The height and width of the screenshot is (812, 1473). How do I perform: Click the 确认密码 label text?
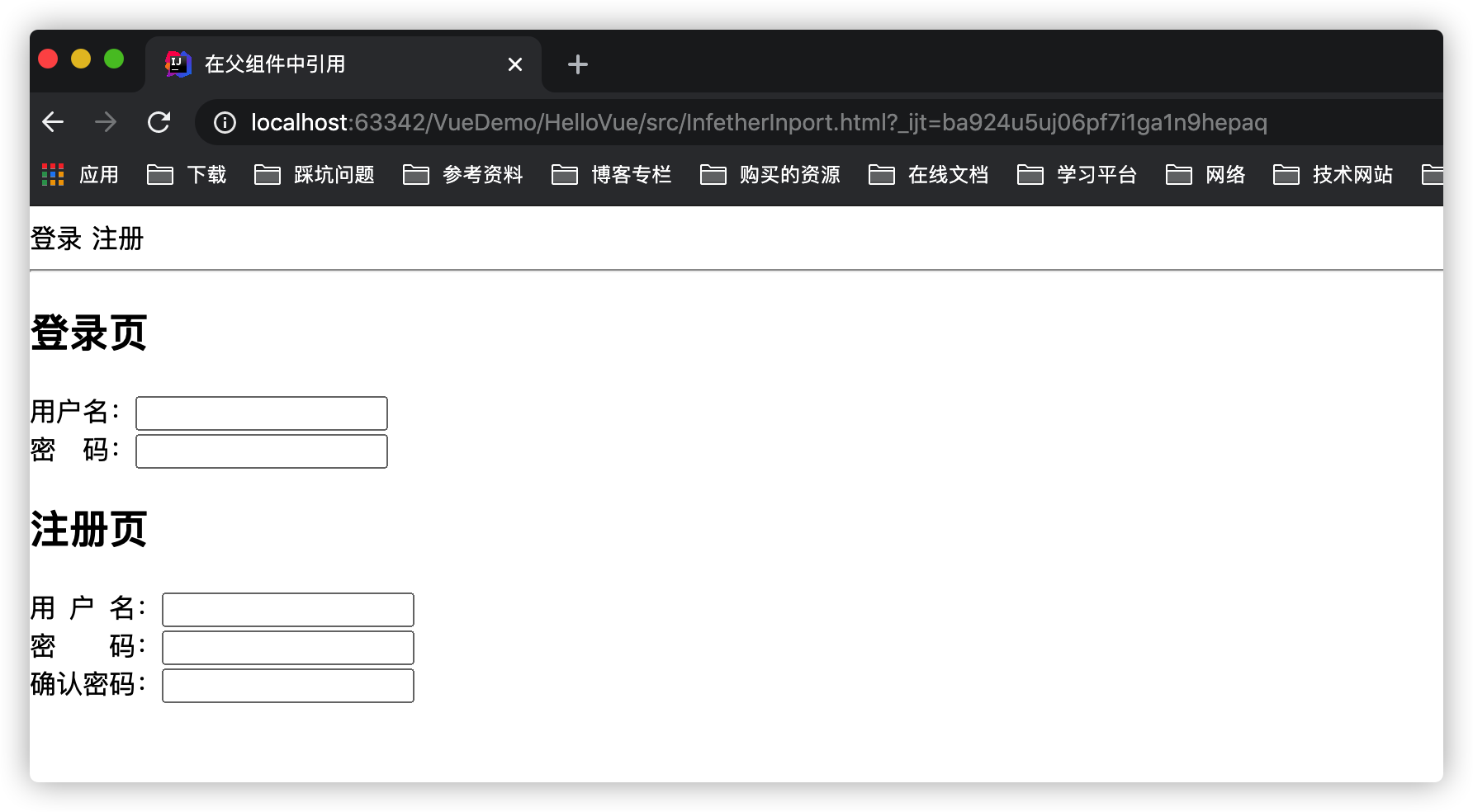click(x=88, y=684)
